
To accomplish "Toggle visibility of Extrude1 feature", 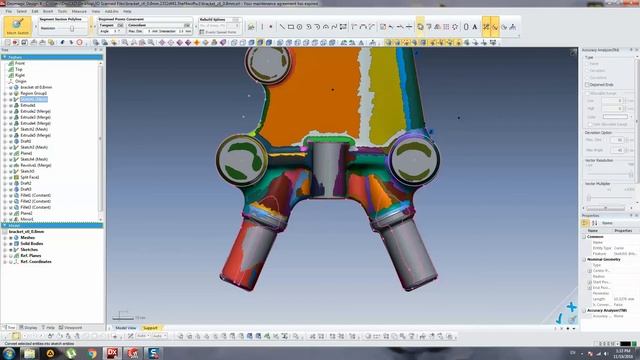I will tap(11, 105).
